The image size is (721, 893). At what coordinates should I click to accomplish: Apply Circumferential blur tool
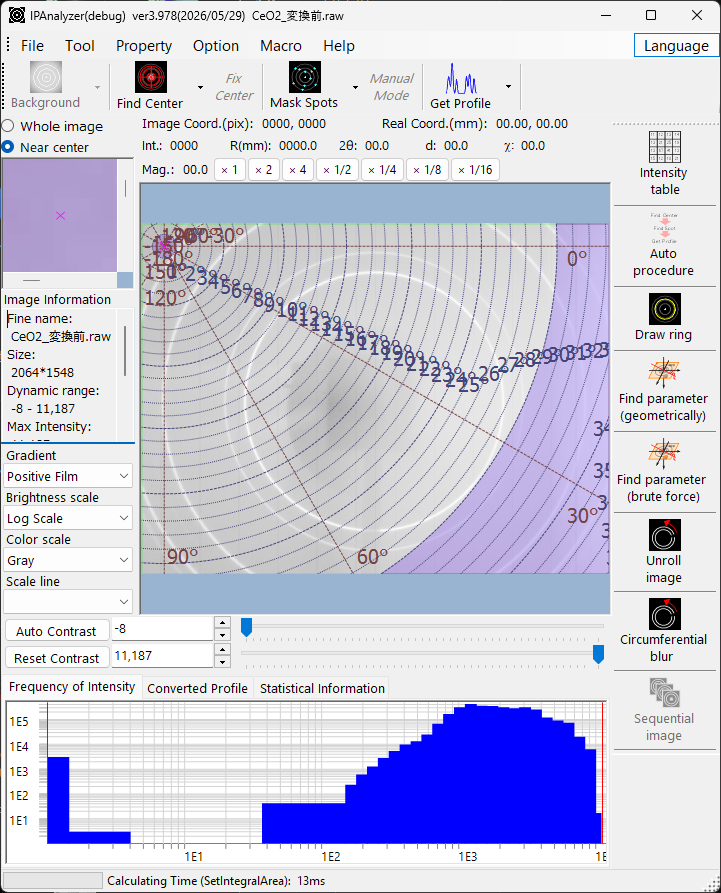(665, 613)
